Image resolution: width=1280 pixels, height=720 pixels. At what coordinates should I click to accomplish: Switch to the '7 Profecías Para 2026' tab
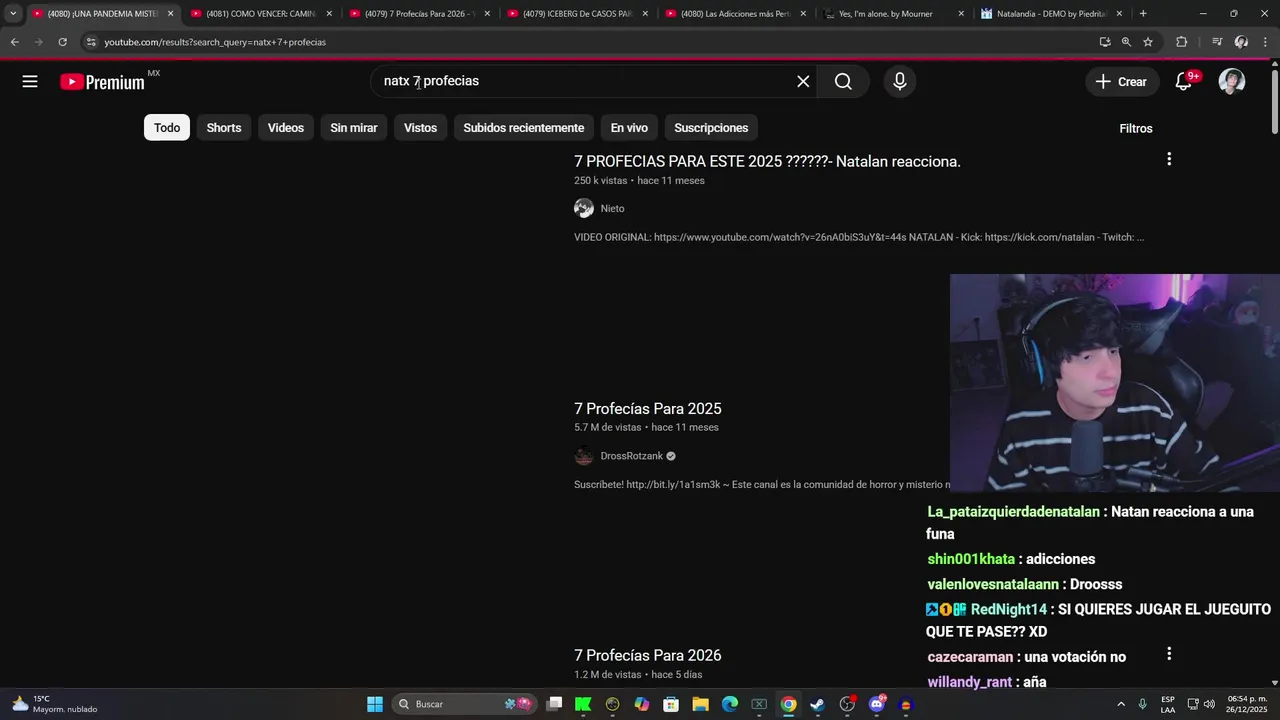[419, 14]
